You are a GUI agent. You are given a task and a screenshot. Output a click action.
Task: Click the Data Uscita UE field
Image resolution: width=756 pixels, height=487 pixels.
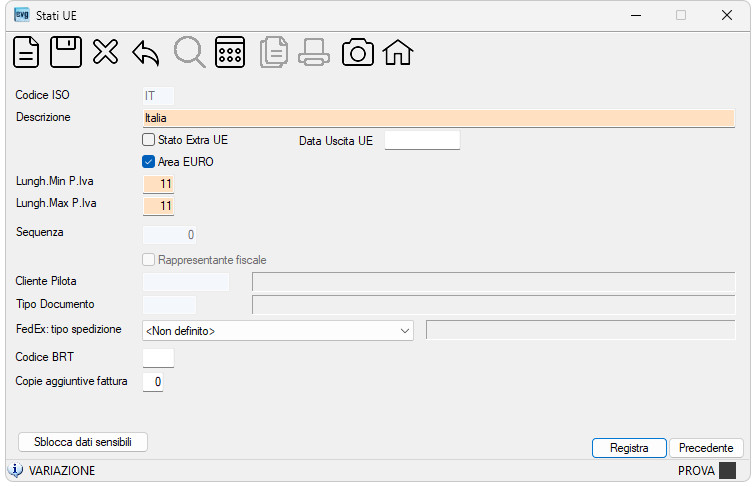tap(422, 140)
